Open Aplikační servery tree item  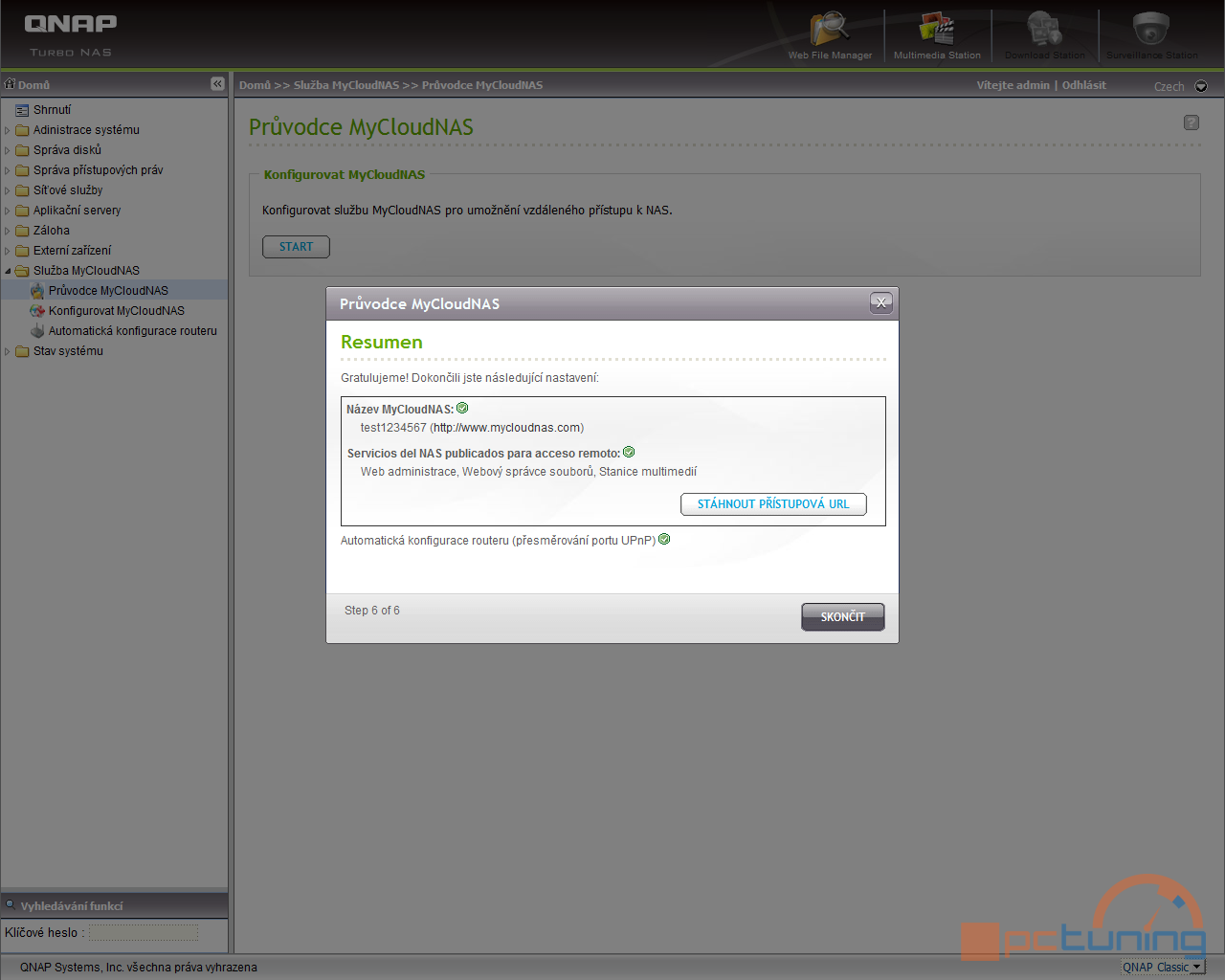point(77,211)
